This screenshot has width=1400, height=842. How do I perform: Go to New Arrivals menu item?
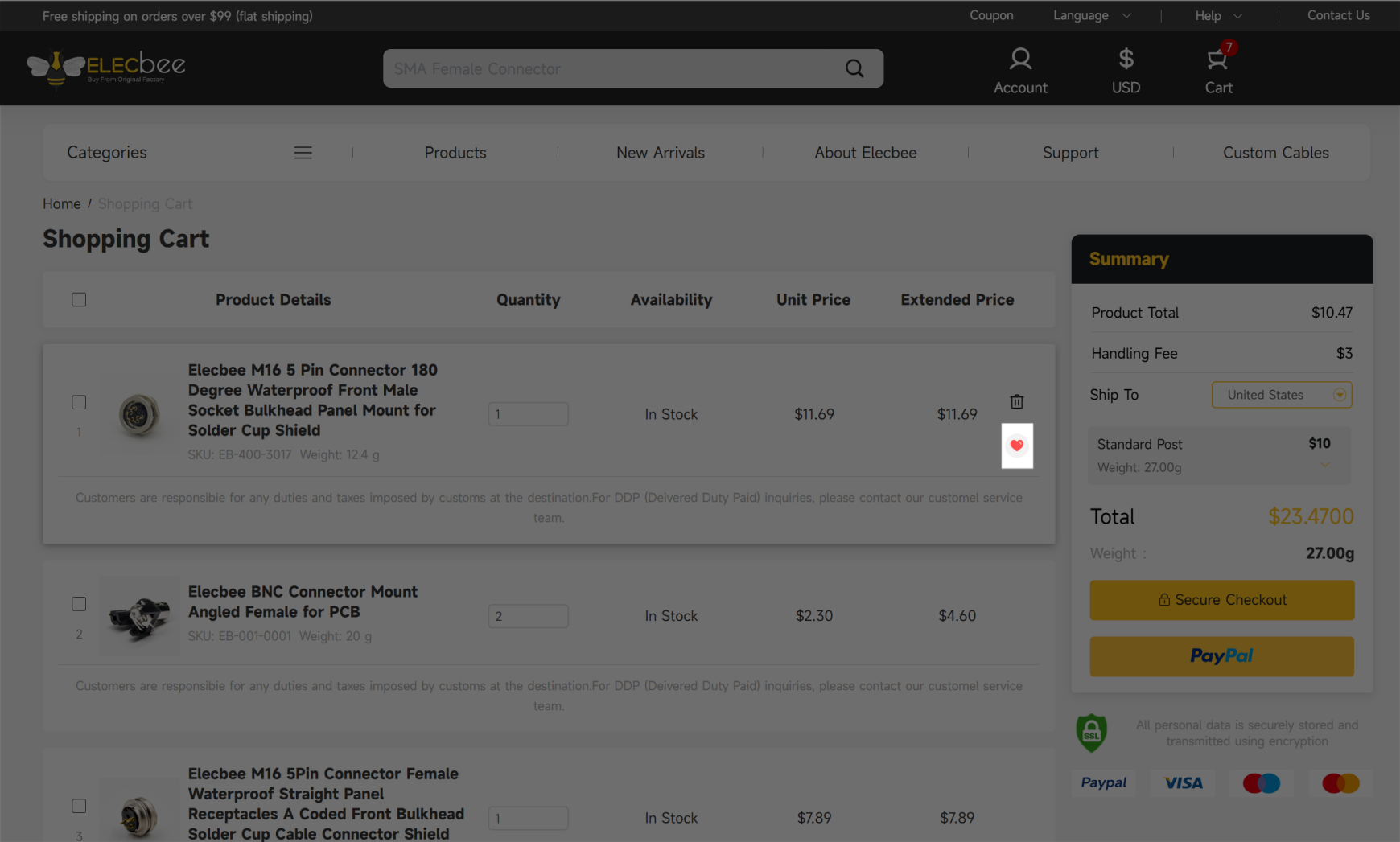[660, 153]
